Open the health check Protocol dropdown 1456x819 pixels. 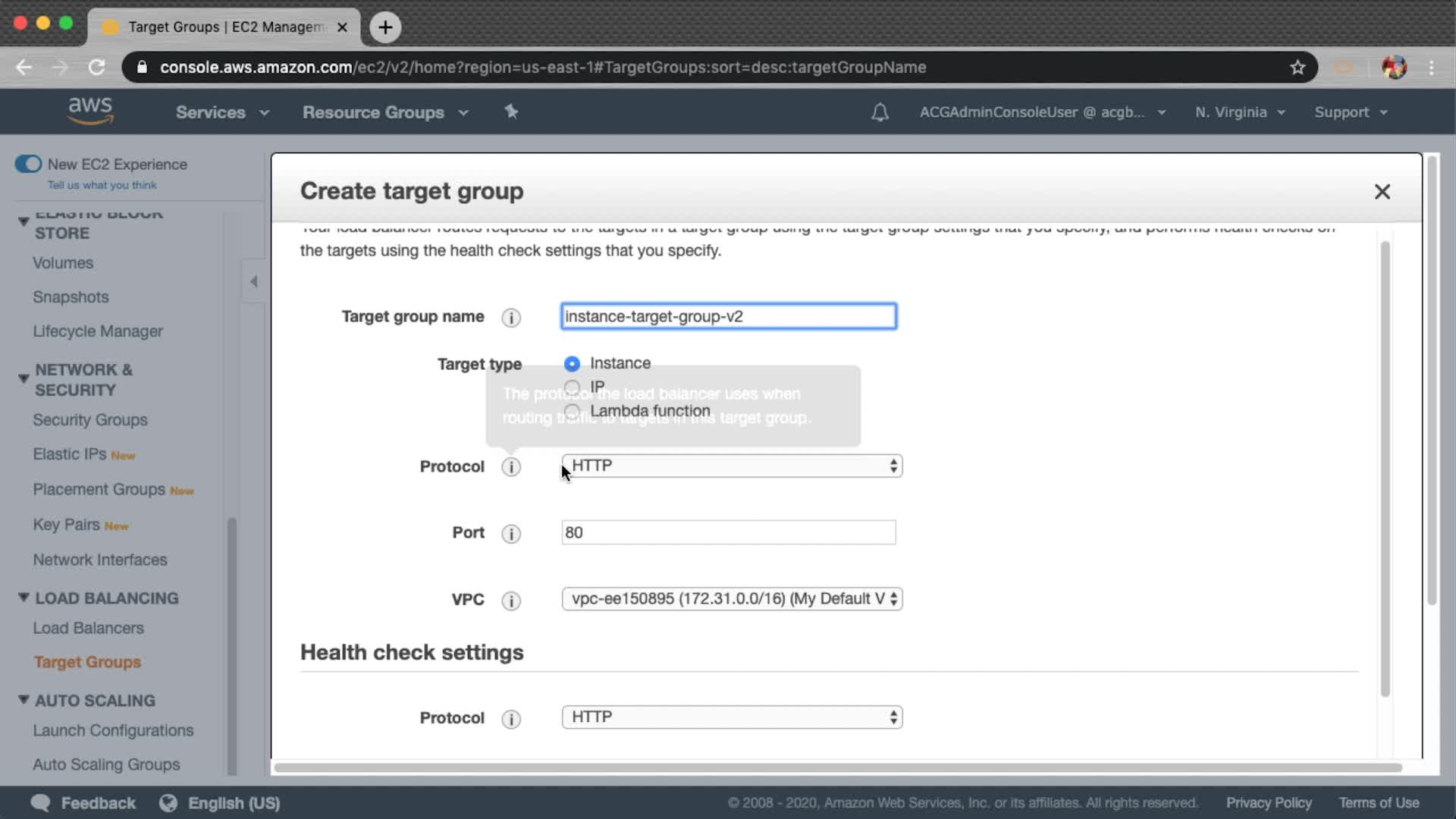731,717
